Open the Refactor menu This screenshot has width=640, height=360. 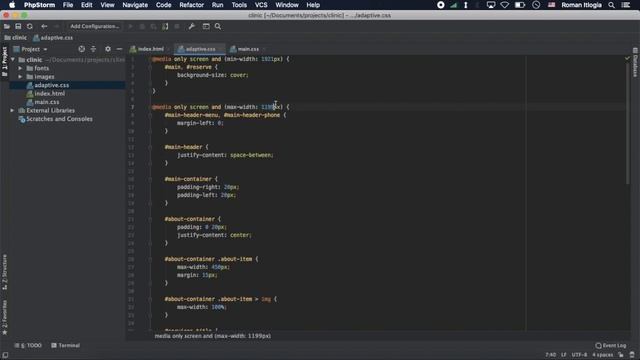pos(191,5)
